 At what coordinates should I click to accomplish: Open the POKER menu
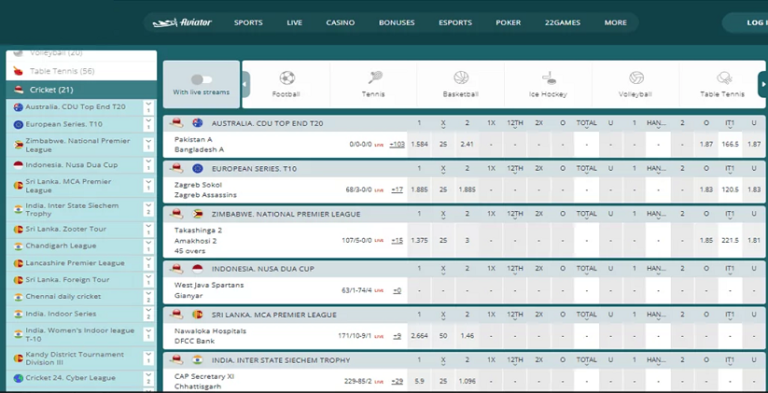click(x=508, y=23)
